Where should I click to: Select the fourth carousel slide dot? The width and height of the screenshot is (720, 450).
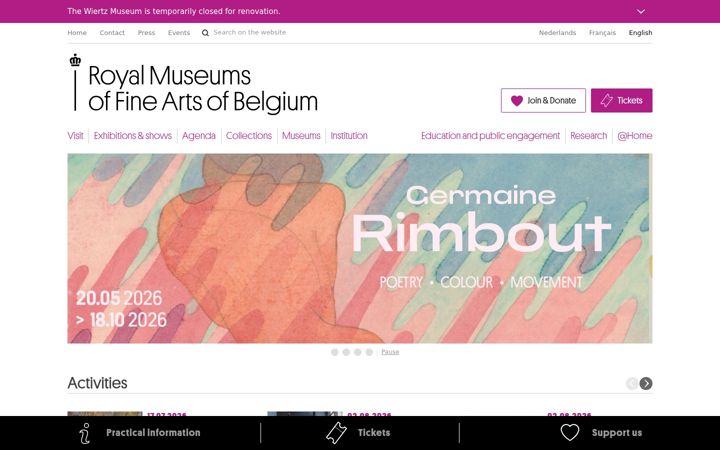tap(369, 352)
